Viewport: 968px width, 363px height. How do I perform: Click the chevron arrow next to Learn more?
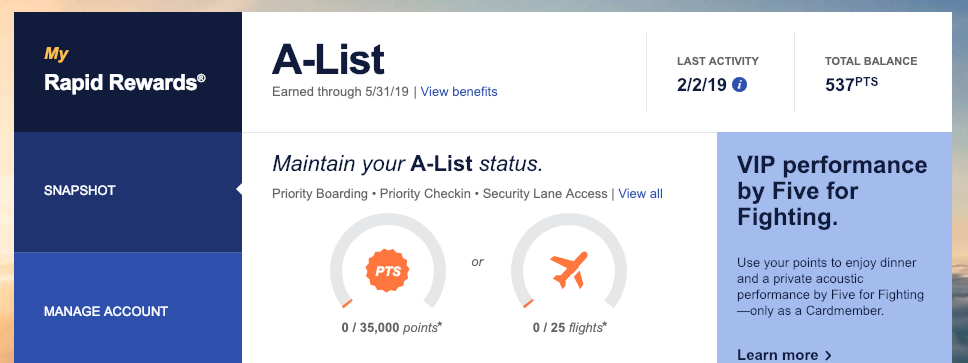(828, 356)
